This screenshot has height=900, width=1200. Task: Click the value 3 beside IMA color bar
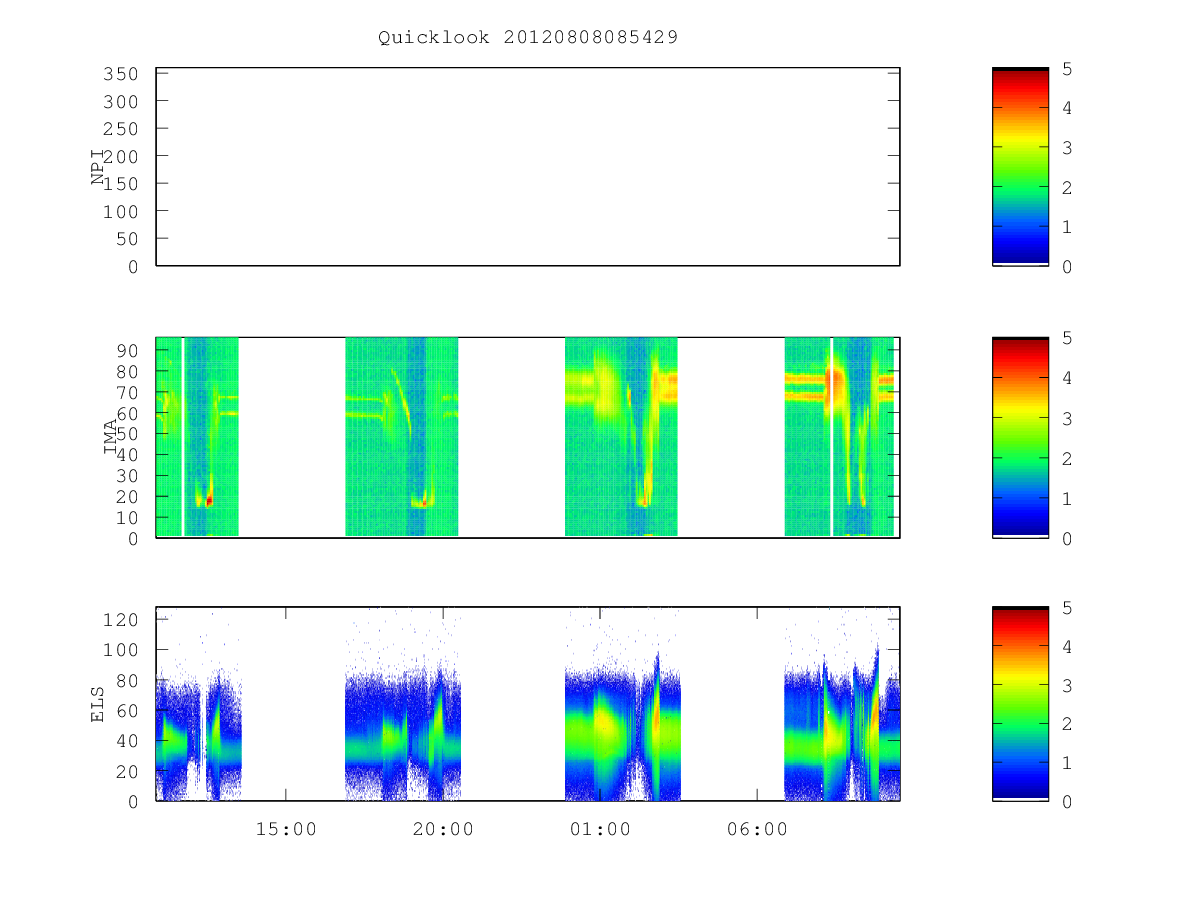click(x=1068, y=419)
